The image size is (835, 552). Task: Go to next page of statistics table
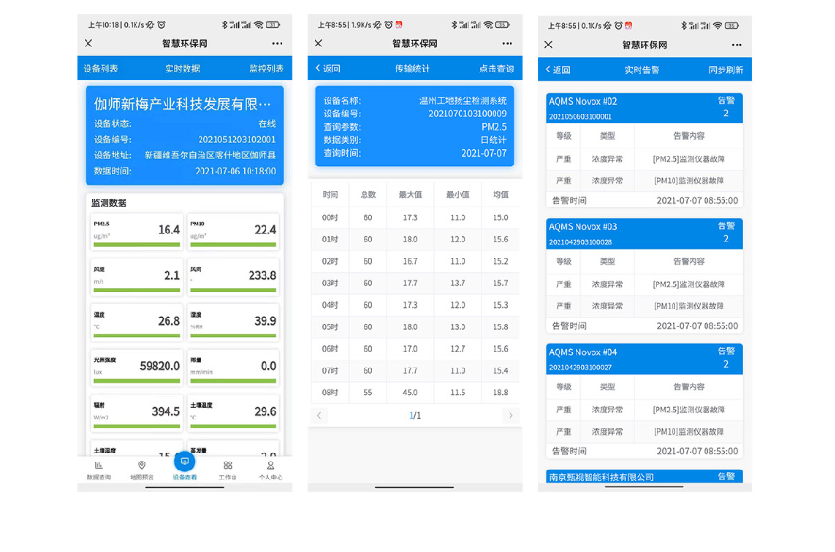point(510,415)
